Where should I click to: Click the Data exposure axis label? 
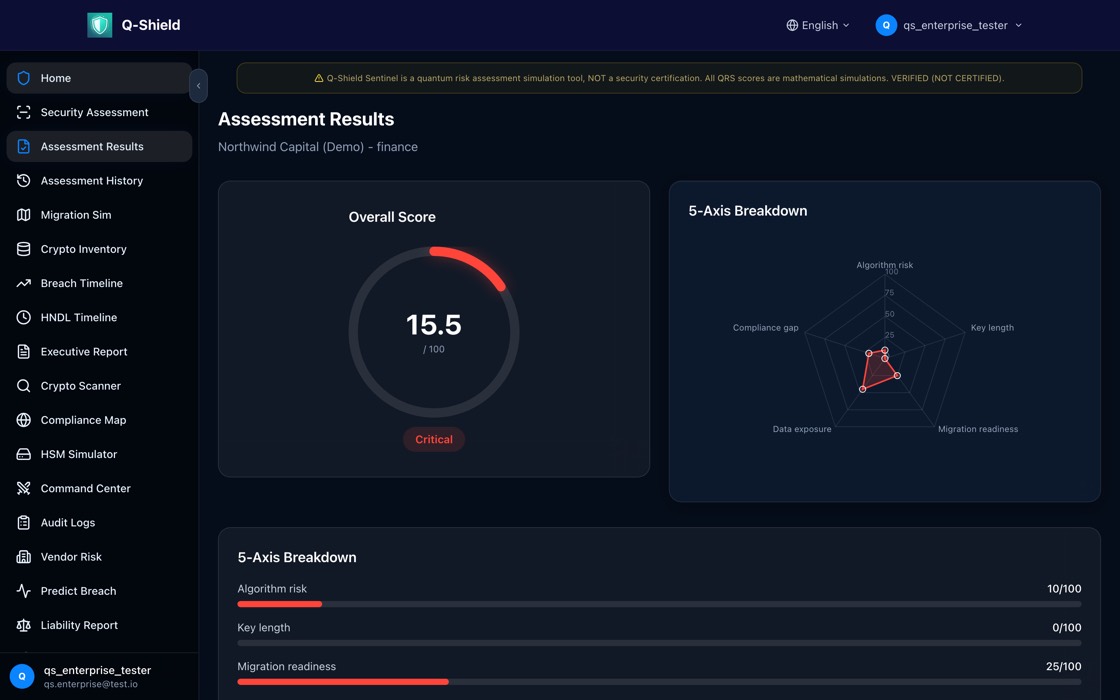[x=802, y=429]
